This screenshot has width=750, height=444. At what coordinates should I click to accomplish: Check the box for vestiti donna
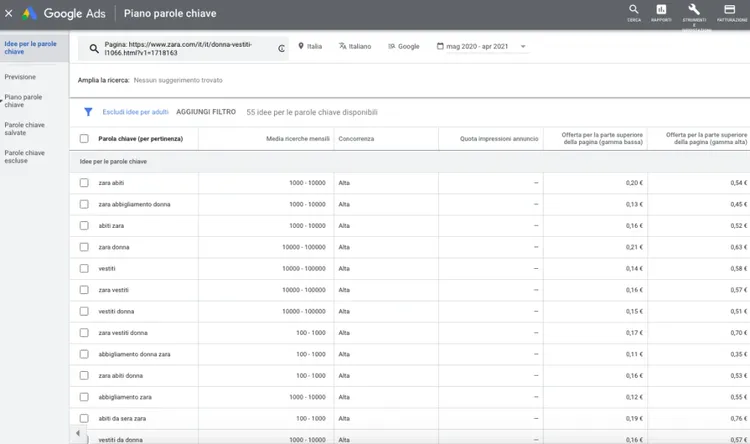(84, 311)
